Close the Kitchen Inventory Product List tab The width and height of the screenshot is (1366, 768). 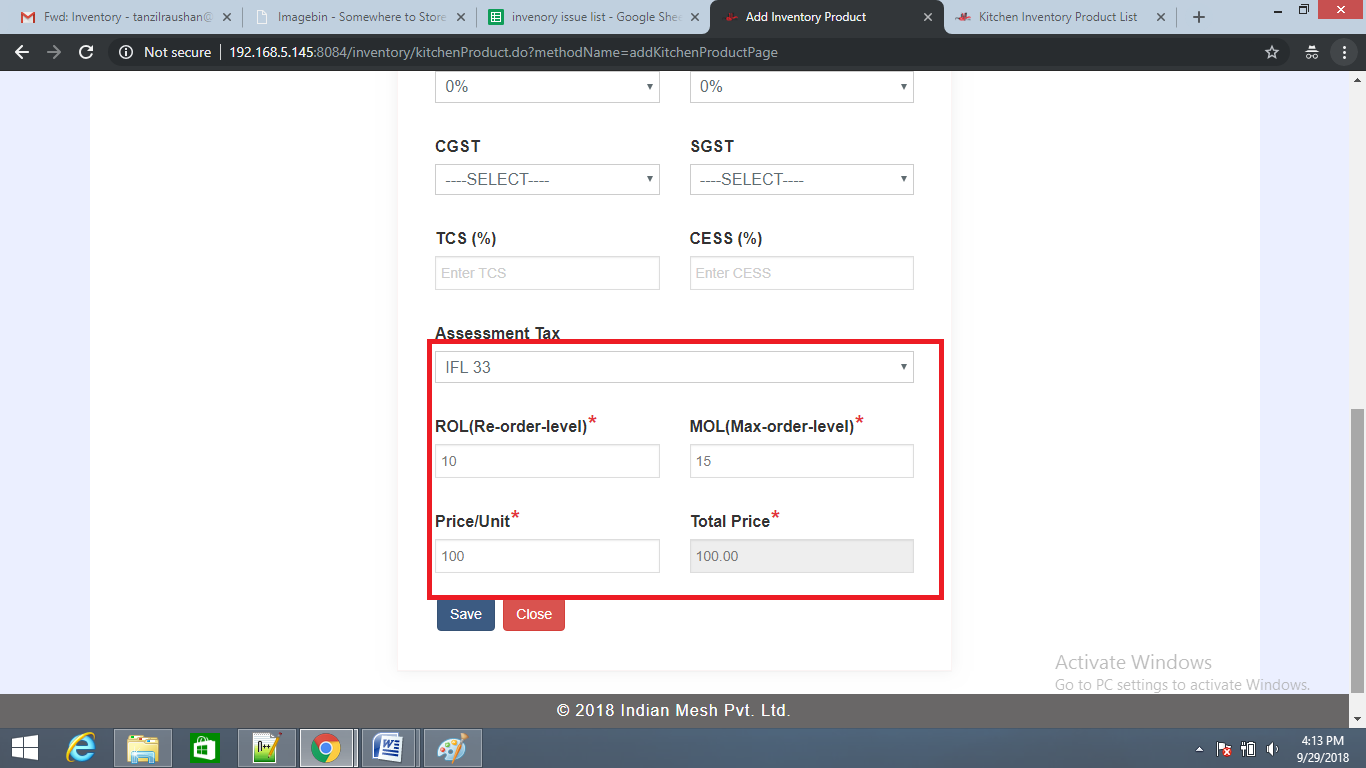(x=1162, y=17)
